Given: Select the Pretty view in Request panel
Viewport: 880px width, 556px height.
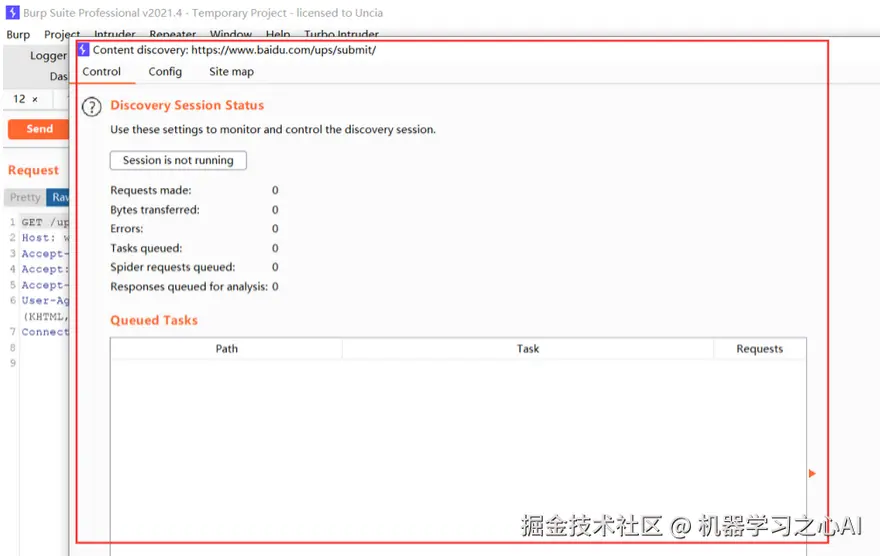Looking at the screenshot, I should coord(25,197).
